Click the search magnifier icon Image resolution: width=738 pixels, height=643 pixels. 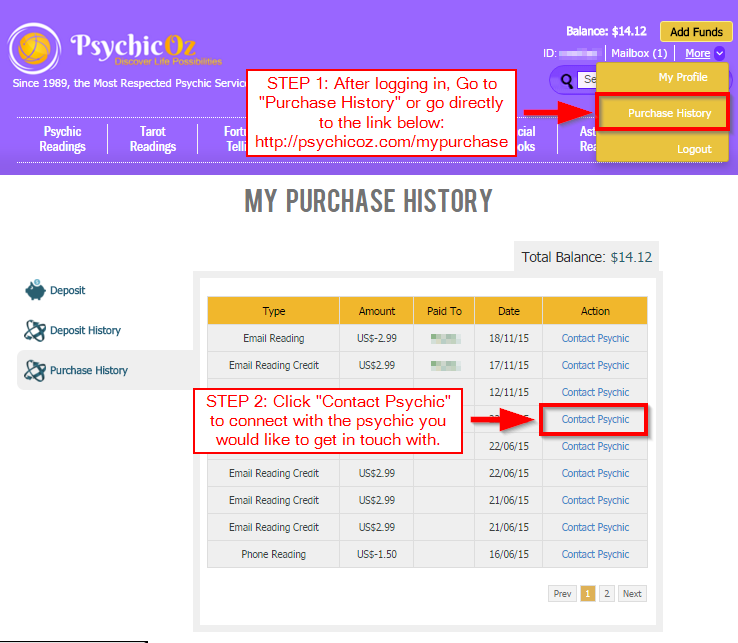coord(567,80)
